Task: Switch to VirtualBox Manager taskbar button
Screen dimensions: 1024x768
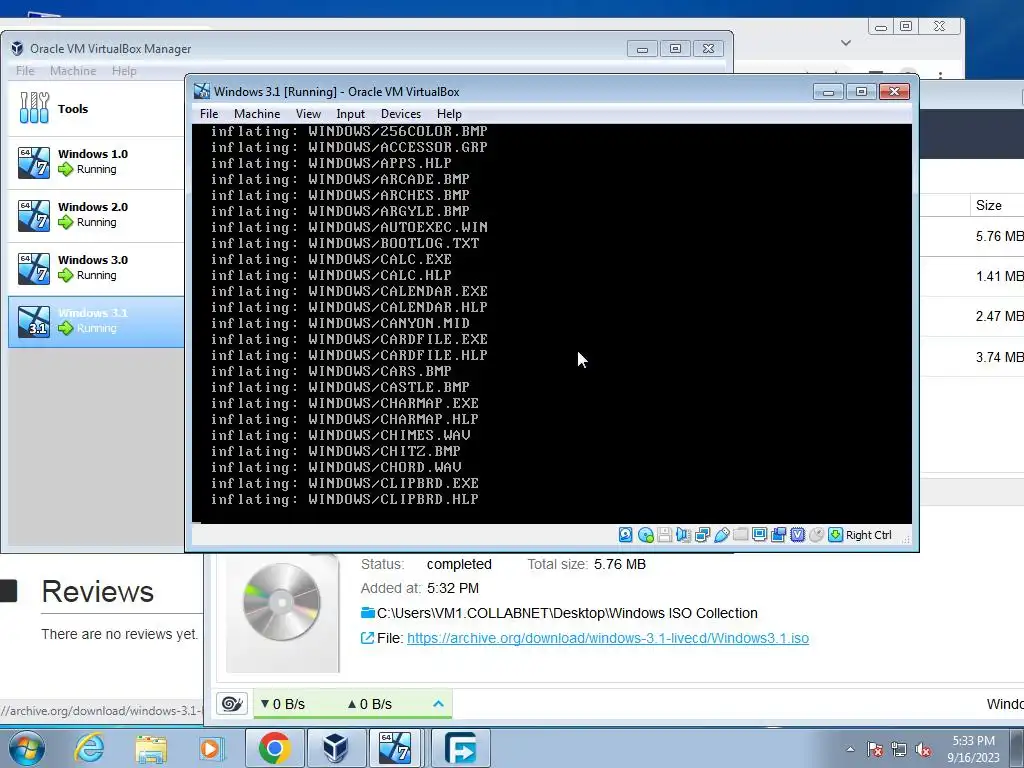Action: click(x=335, y=748)
